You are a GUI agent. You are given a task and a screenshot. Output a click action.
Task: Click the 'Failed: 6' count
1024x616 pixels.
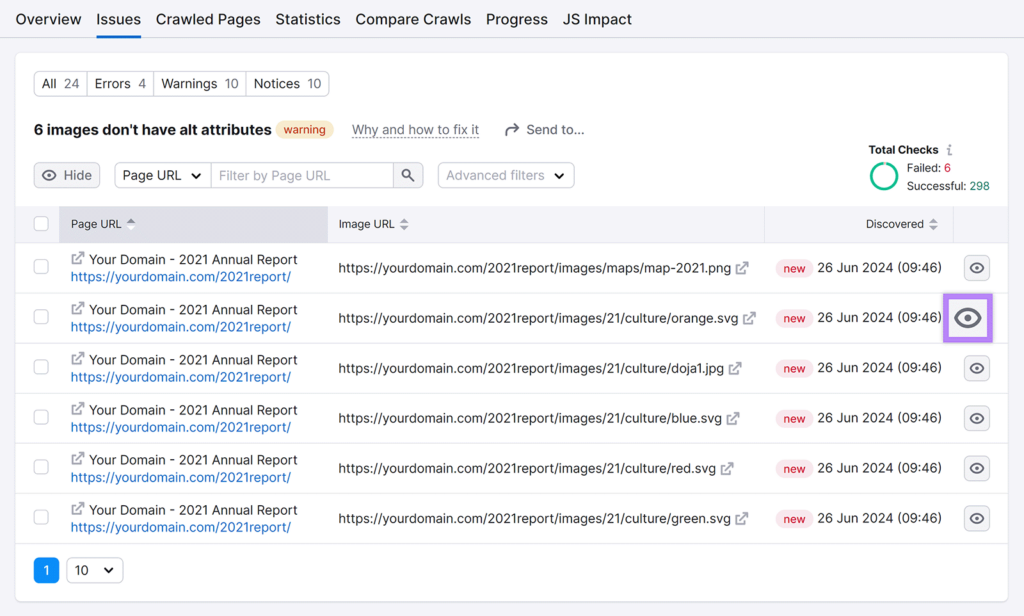(x=928, y=168)
